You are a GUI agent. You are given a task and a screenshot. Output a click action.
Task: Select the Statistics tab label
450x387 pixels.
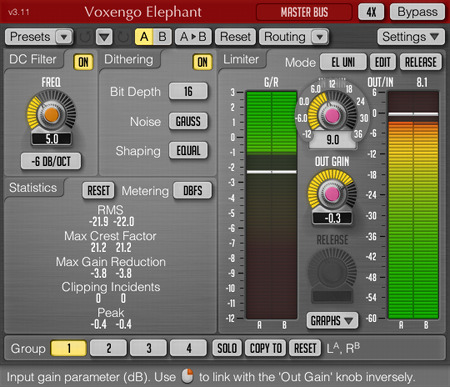pos(33,188)
